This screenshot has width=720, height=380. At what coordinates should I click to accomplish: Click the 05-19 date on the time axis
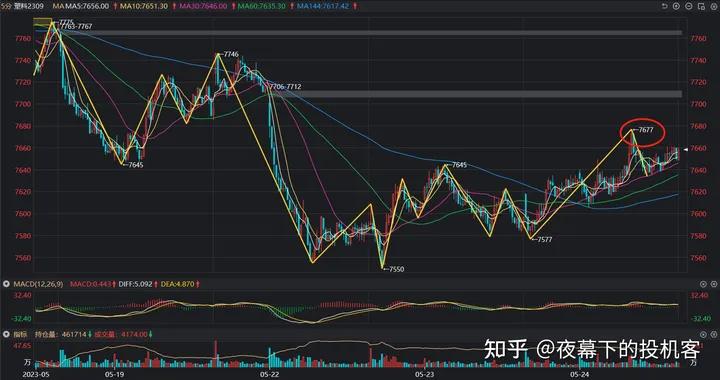(x=114, y=374)
